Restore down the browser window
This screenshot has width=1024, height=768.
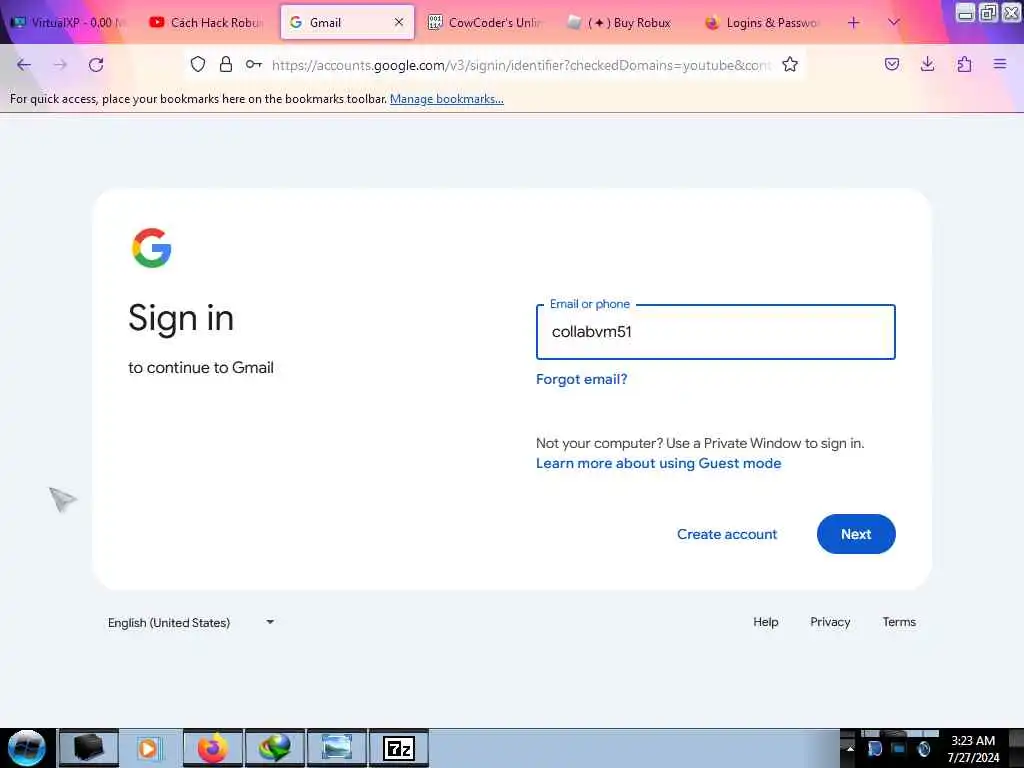pos(988,12)
